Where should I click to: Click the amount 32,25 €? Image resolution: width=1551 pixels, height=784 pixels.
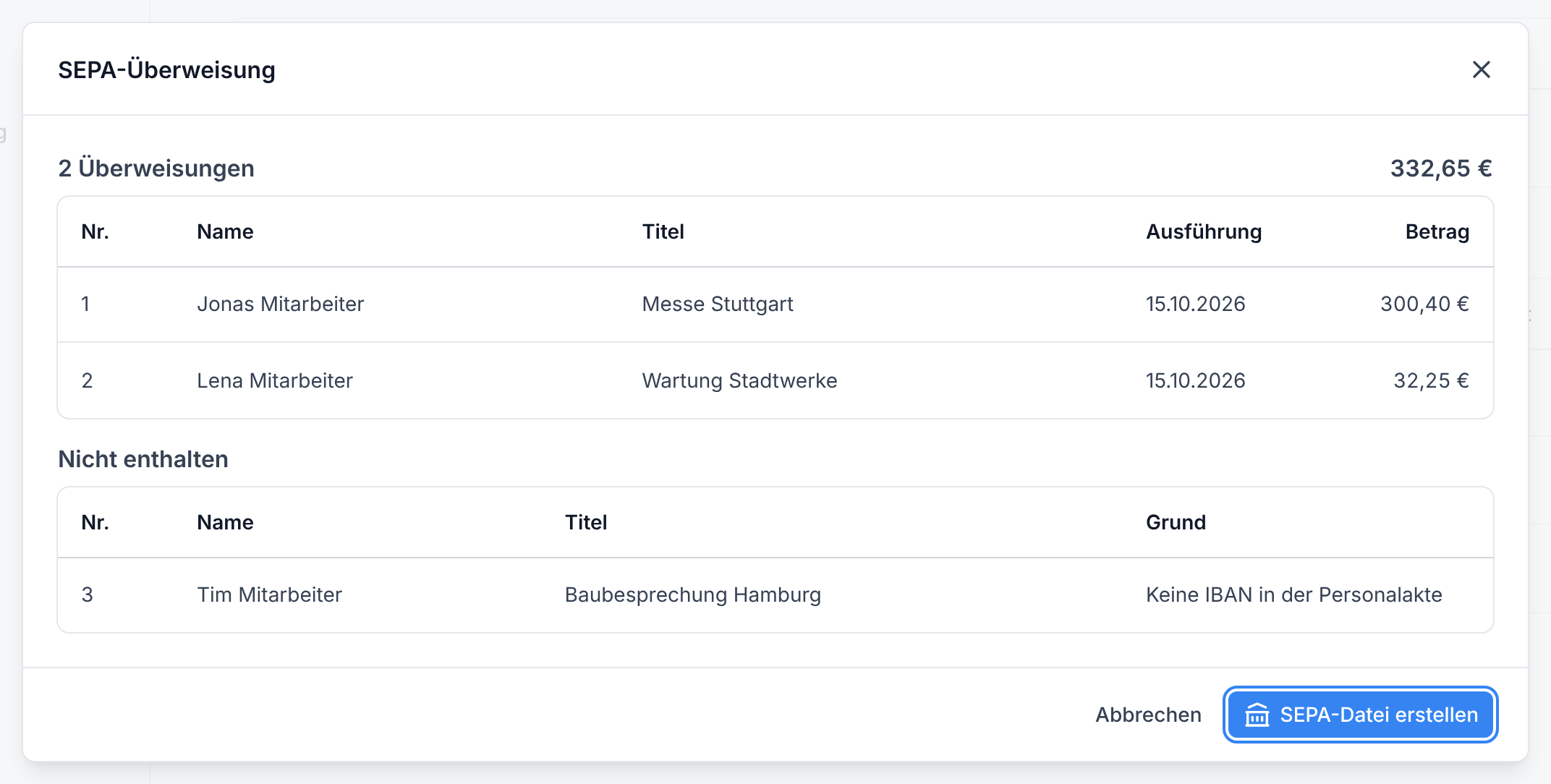coord(1431,380)
